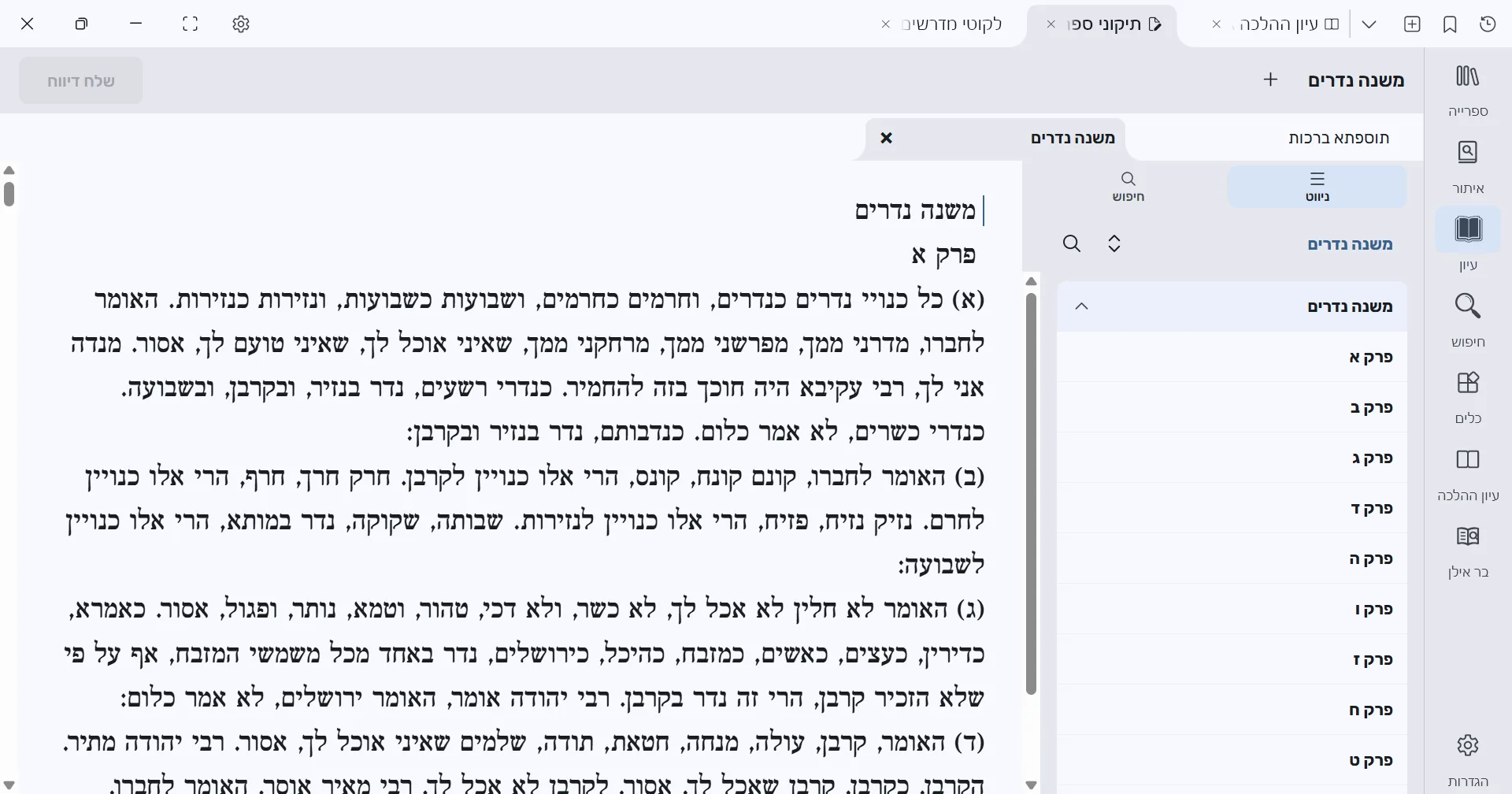Open the עיון ההלכה sidebar icon
This screenshot has height=794, width=1512.
pyautogui.click(x=1468, y=473)
